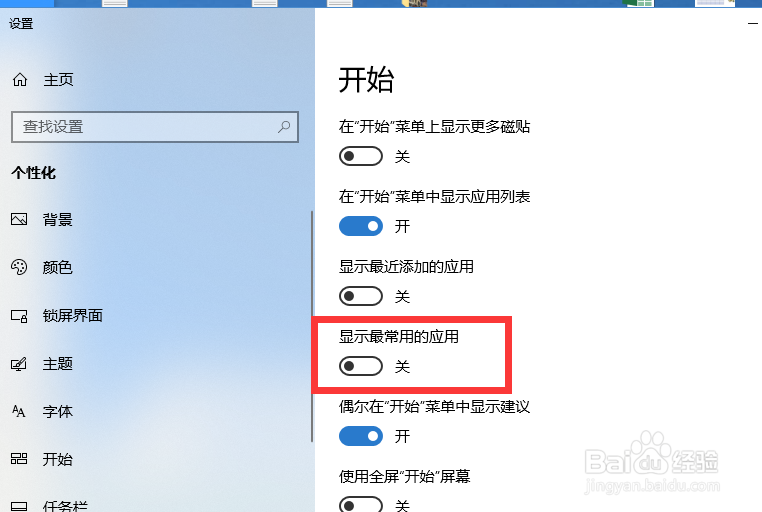The image size is (762, 512).
Task: Click the 背景 picture icon
Action: pyautogui.click(x=19, y=219)
